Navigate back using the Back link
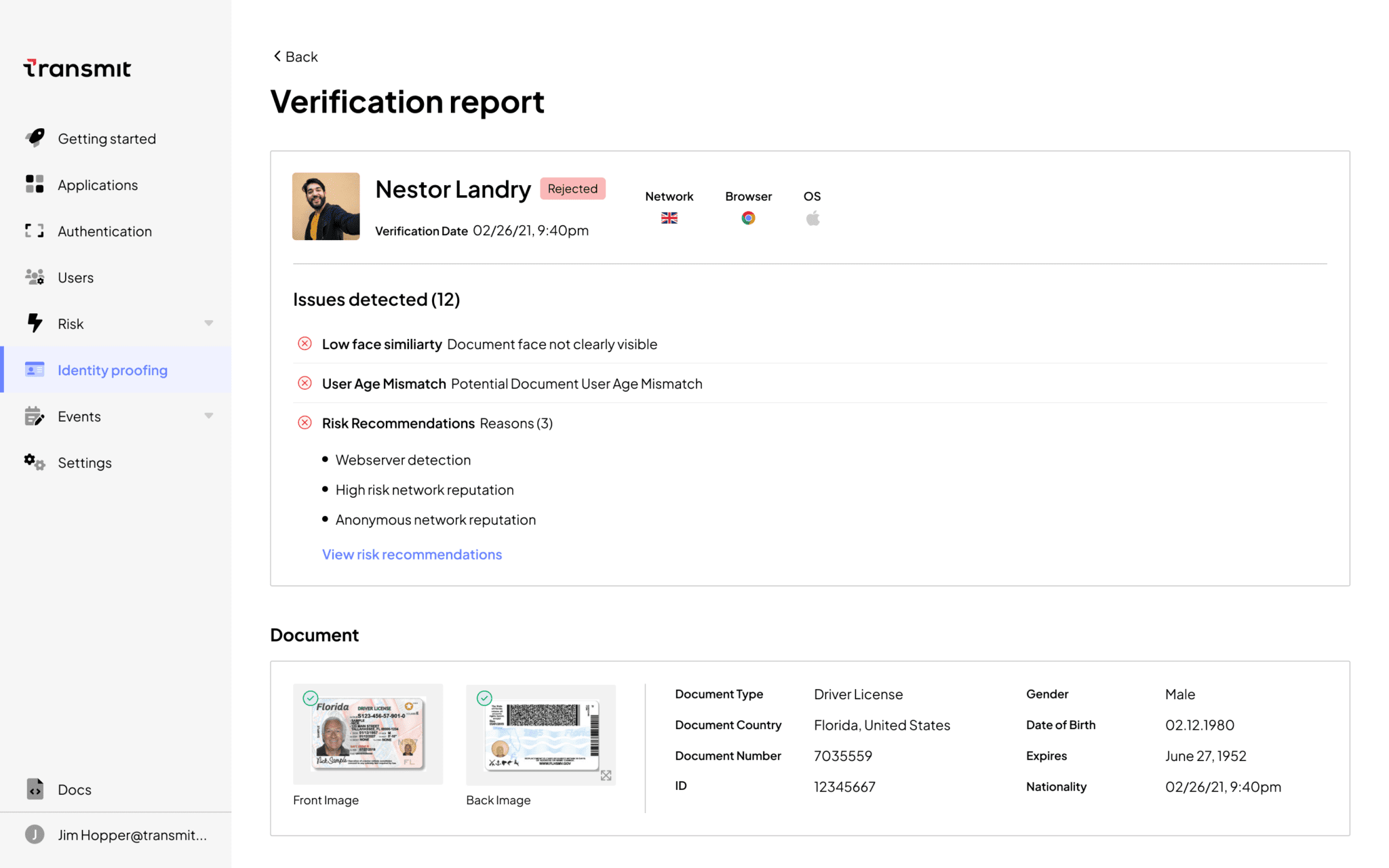The image size is (1389, 868). 295,56
